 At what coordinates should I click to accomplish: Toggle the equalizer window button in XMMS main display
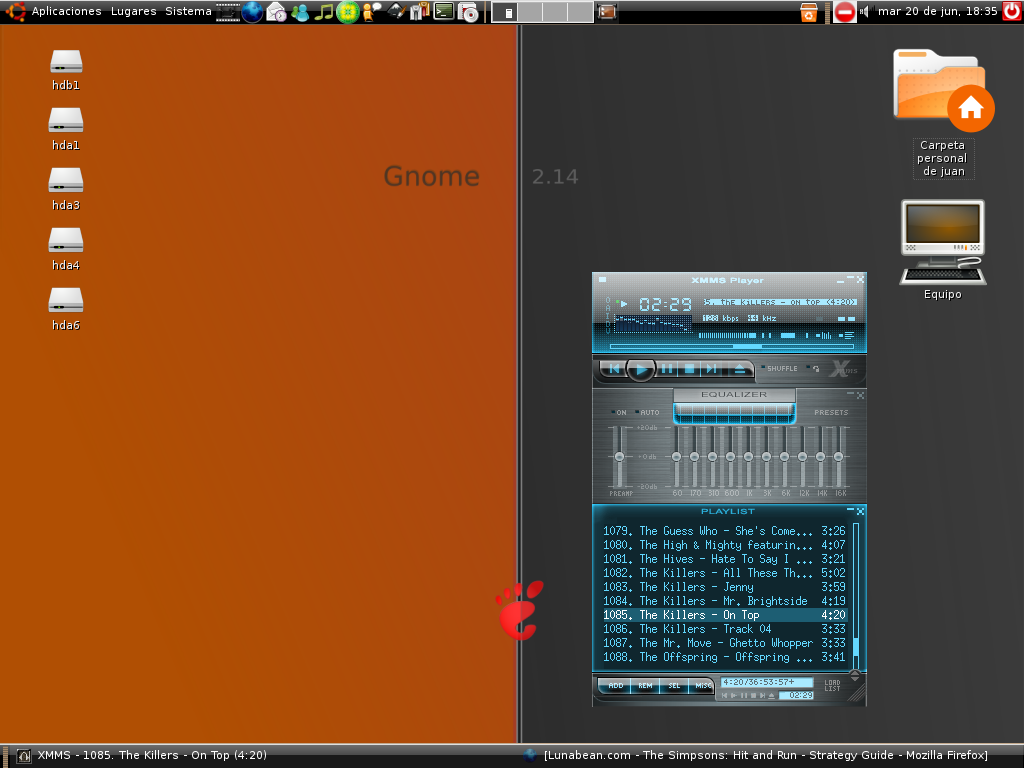(x=826, y=336)
